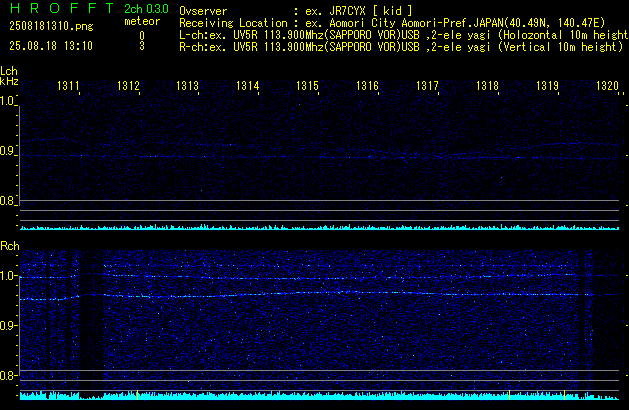Select the 1312 time tick
629x410 pixels.
(x=128, y=86)
